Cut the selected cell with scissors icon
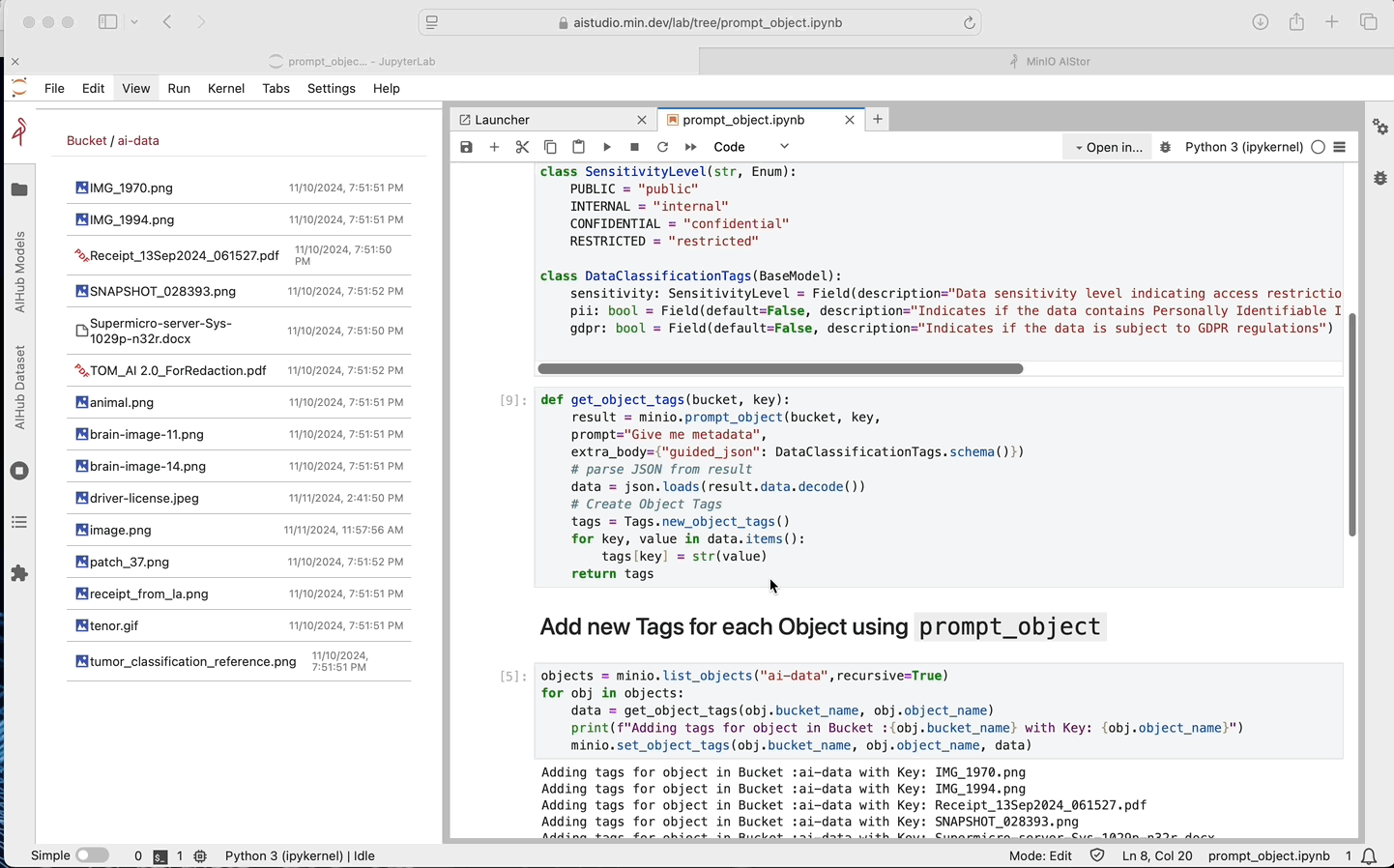 click(x=522, y=147)
